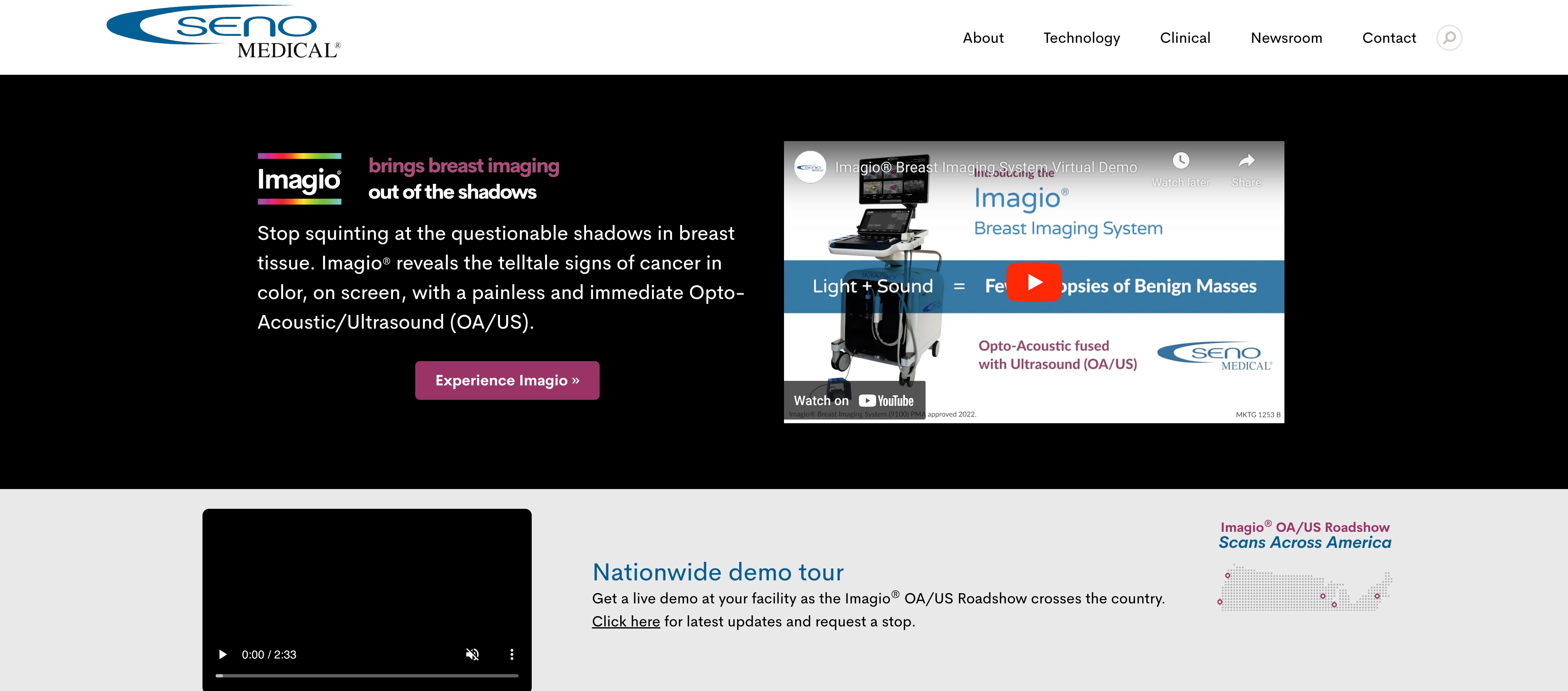This screenshot has height=691, width=1568.
Task: Open the About menu
Action: click(x=982, y=38)
